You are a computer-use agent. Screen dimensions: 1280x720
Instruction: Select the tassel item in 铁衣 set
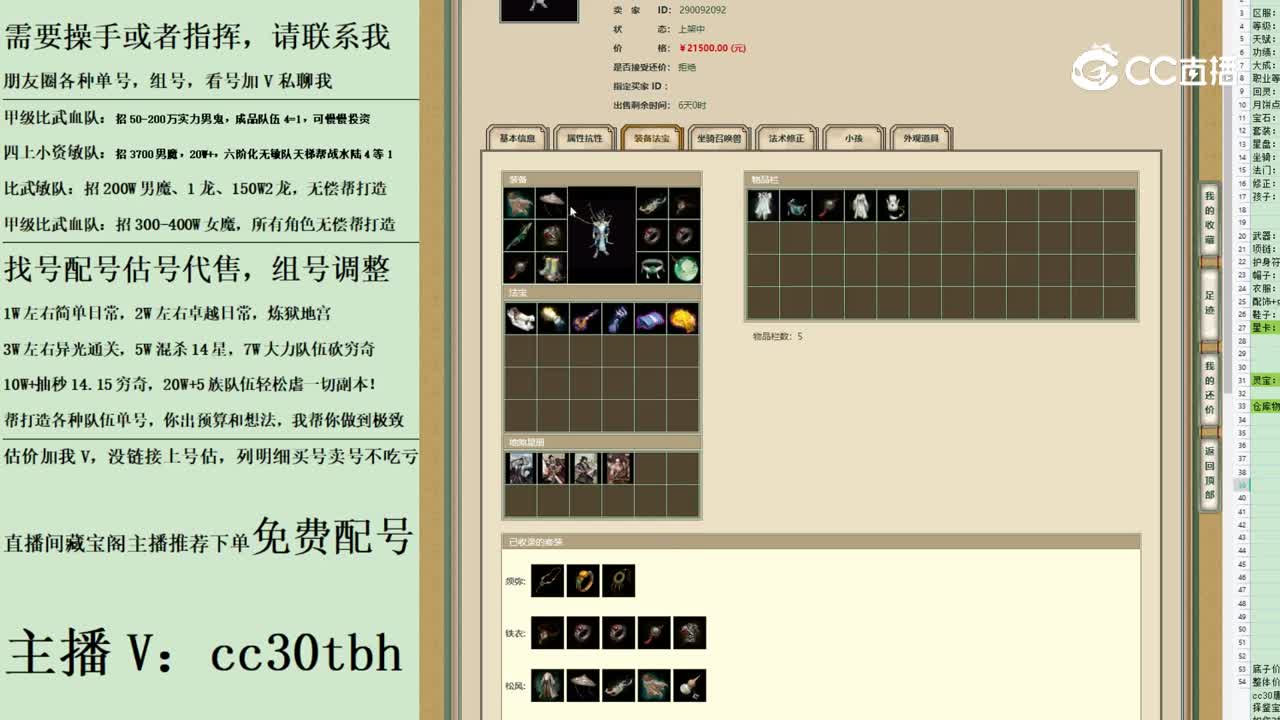pyautogui.click(x=654, y=633)
